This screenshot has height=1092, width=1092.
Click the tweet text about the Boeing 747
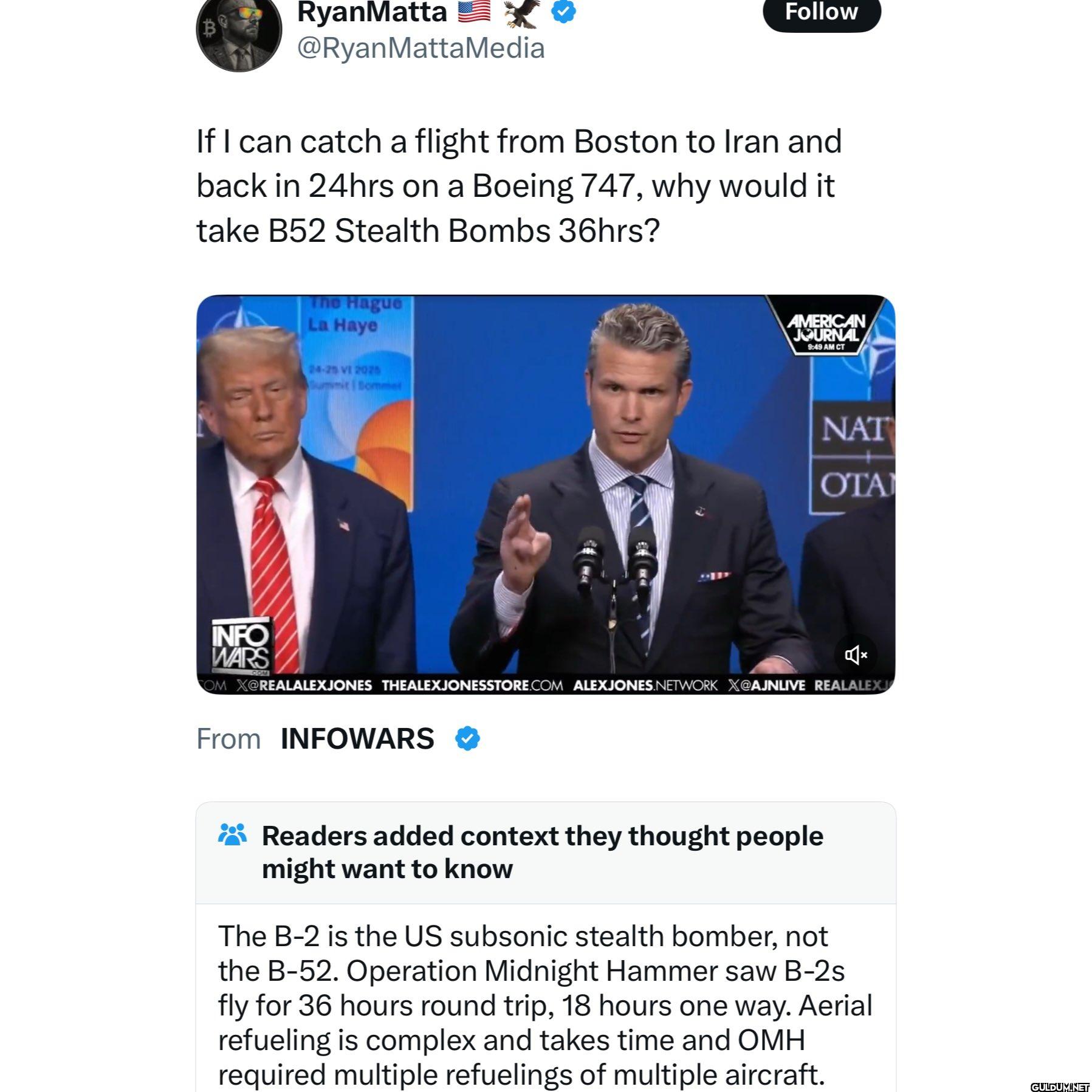pos(519,186)
